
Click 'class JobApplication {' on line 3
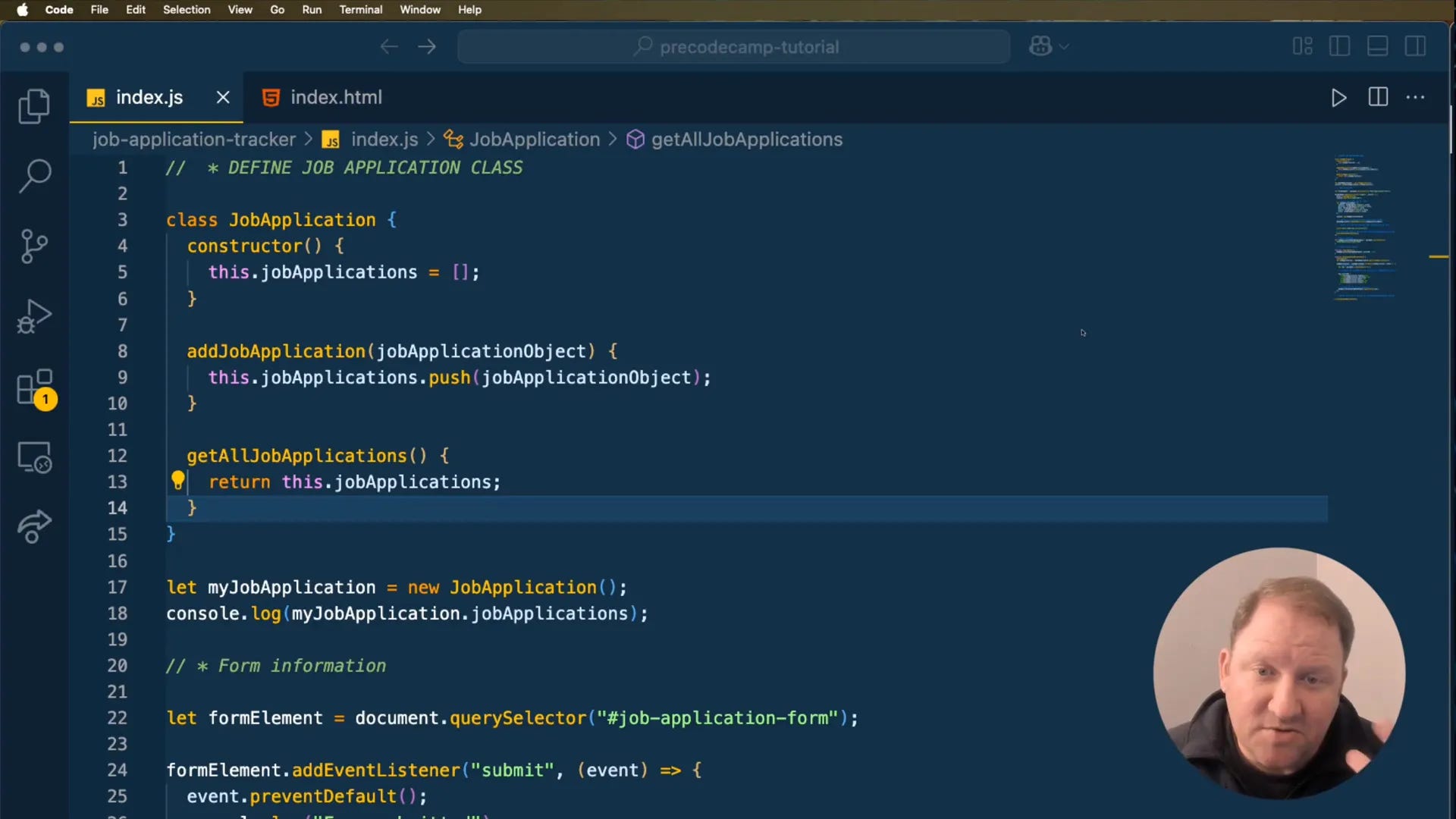[x=281, y=220]
